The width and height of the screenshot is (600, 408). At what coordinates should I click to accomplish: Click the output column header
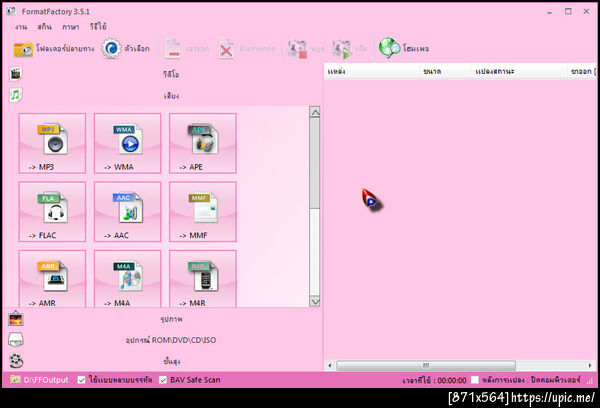pos(582,71)
